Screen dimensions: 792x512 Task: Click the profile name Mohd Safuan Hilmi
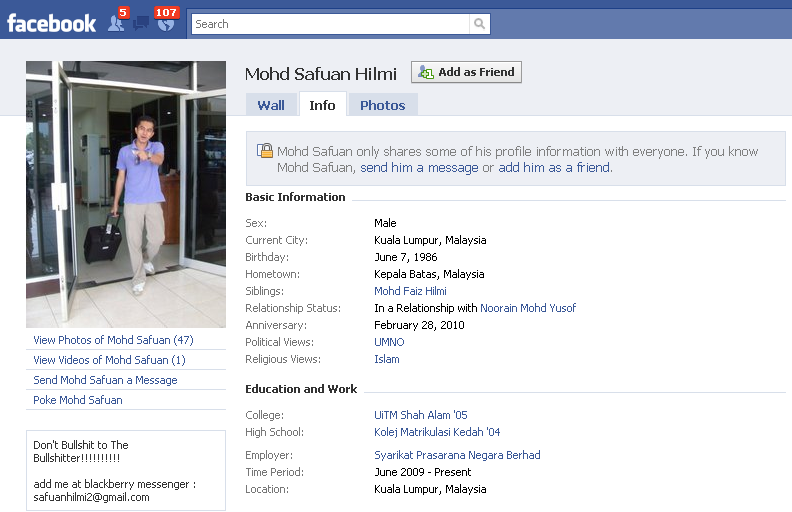click(x=321, y=74)
